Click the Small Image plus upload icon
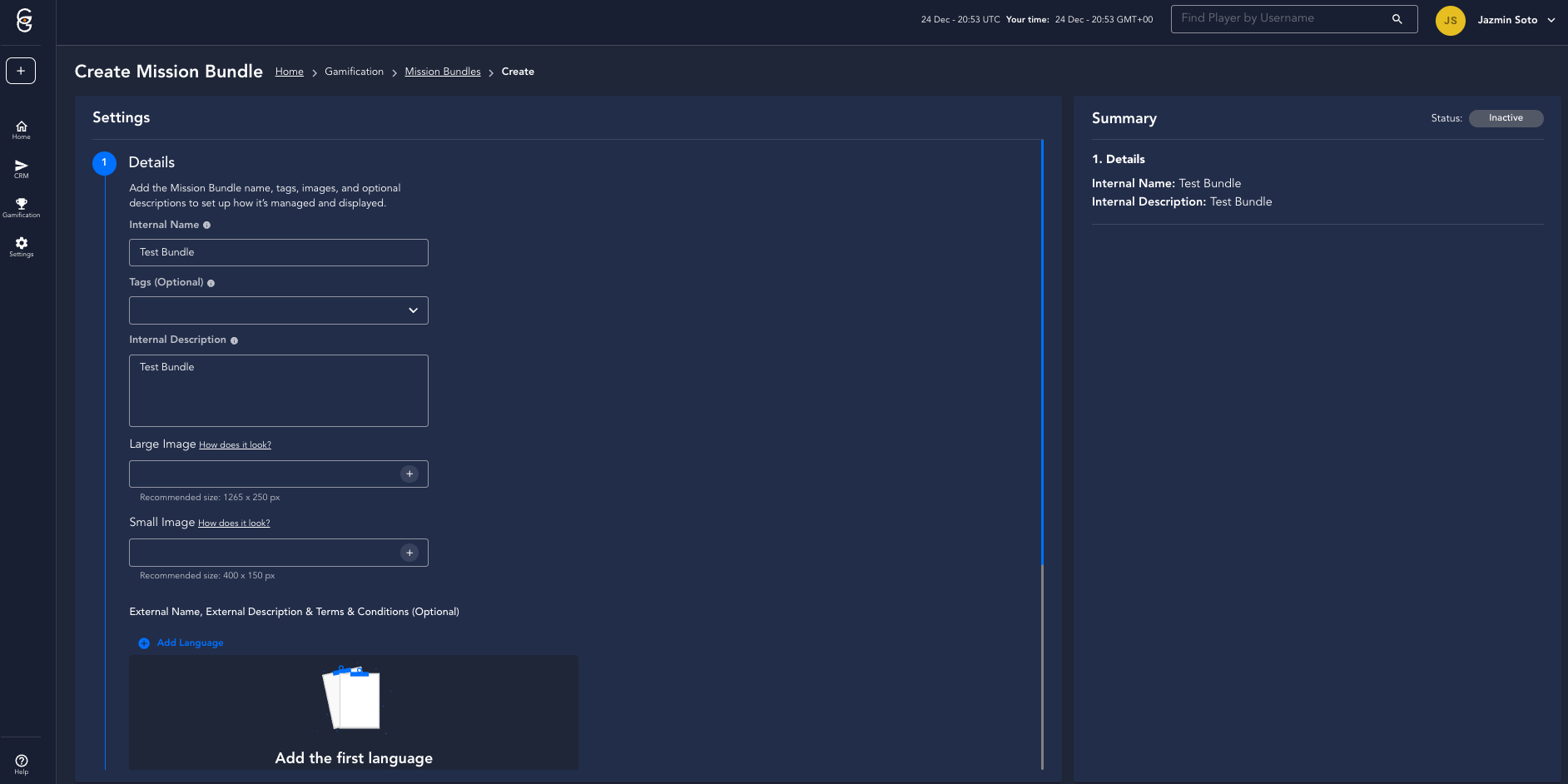The image size is (1568, 784). [x=409, y=553]
